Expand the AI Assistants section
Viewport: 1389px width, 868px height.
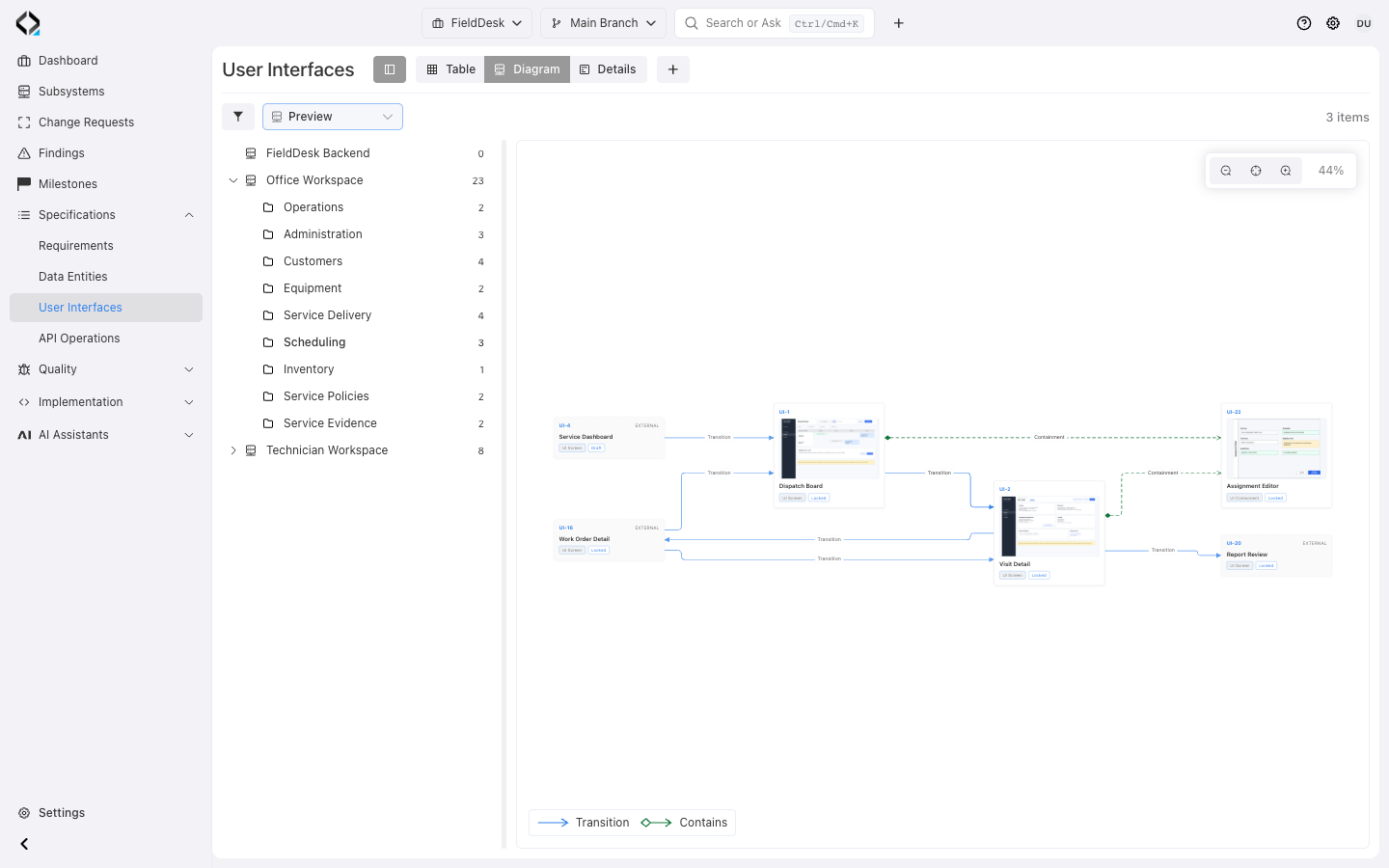point(106,435)
